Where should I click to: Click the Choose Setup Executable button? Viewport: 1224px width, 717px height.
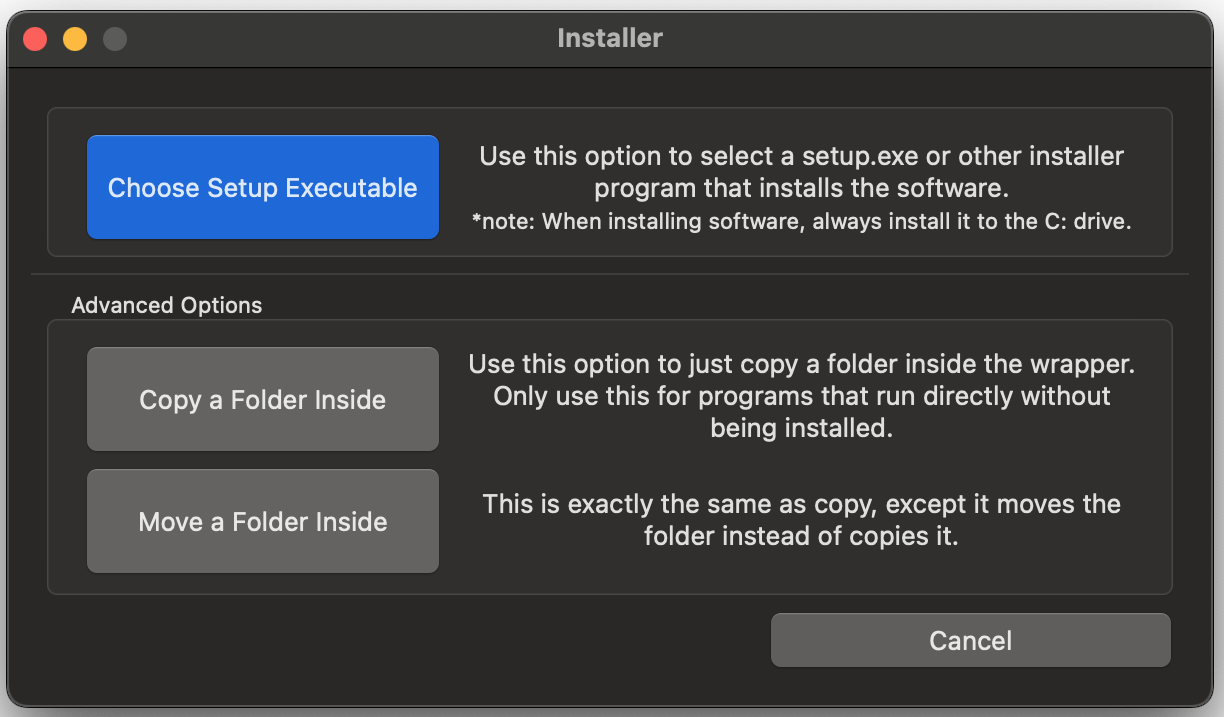(263, 188)
